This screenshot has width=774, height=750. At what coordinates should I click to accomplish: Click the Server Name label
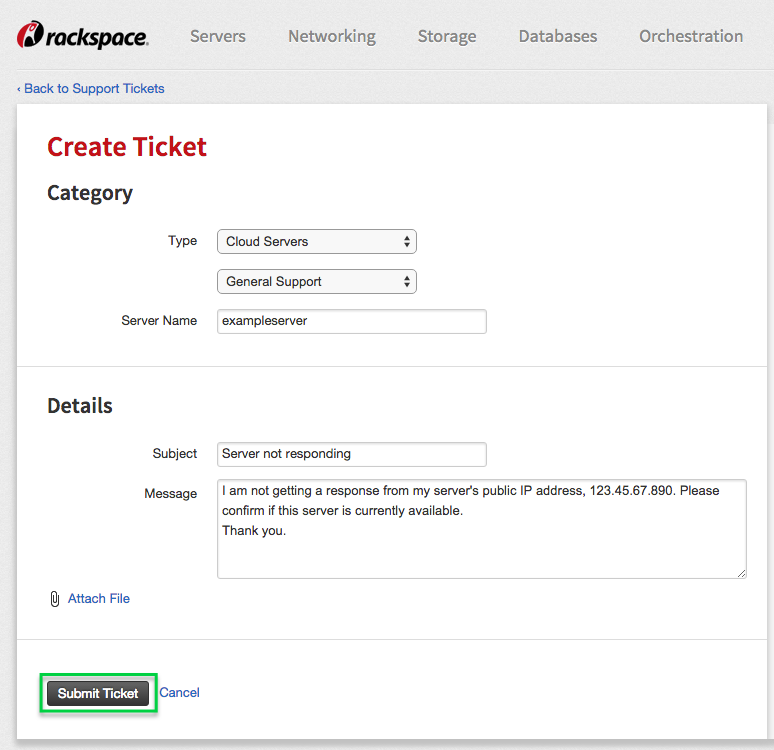159,320
